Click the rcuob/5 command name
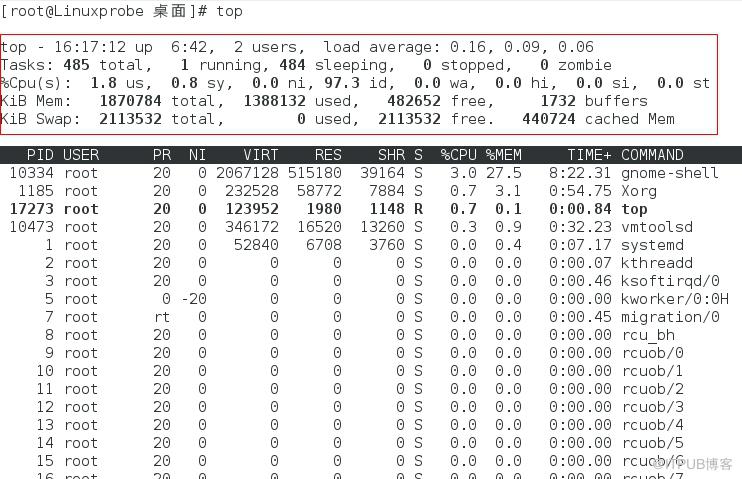Image resolution: width=742 pixels, height=479 pixels. coord(652,443)
